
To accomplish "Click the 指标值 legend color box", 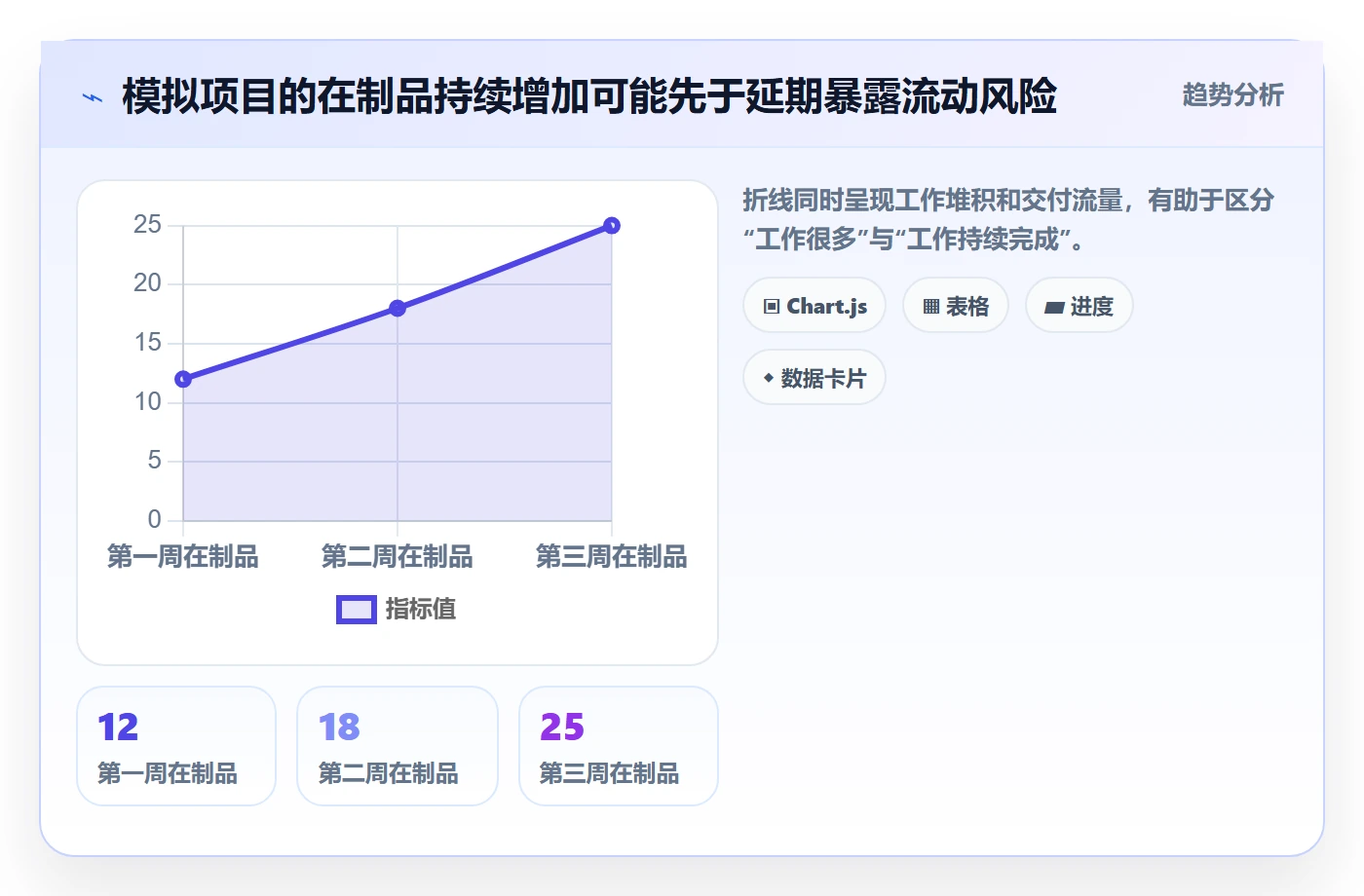I will [x=357, y=610].
